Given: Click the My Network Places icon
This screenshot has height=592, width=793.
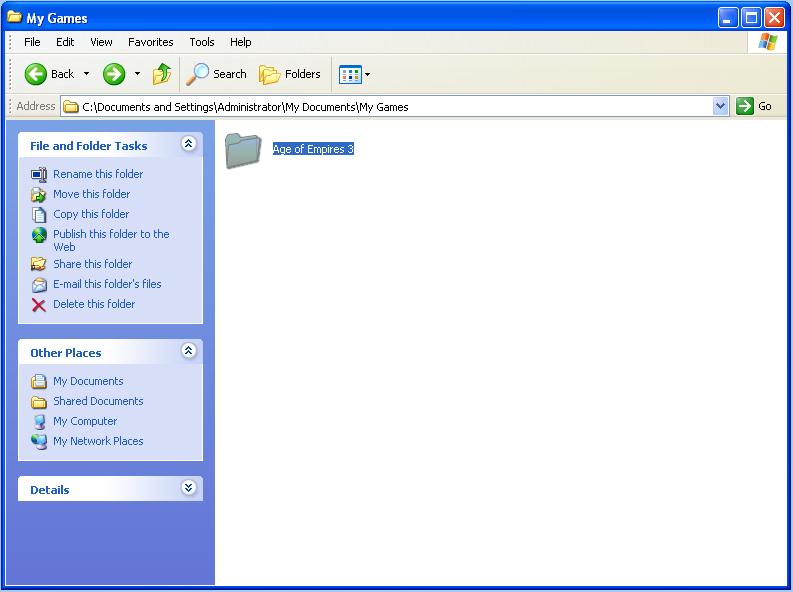Looking at the screenshot, I should click(39, 442).
